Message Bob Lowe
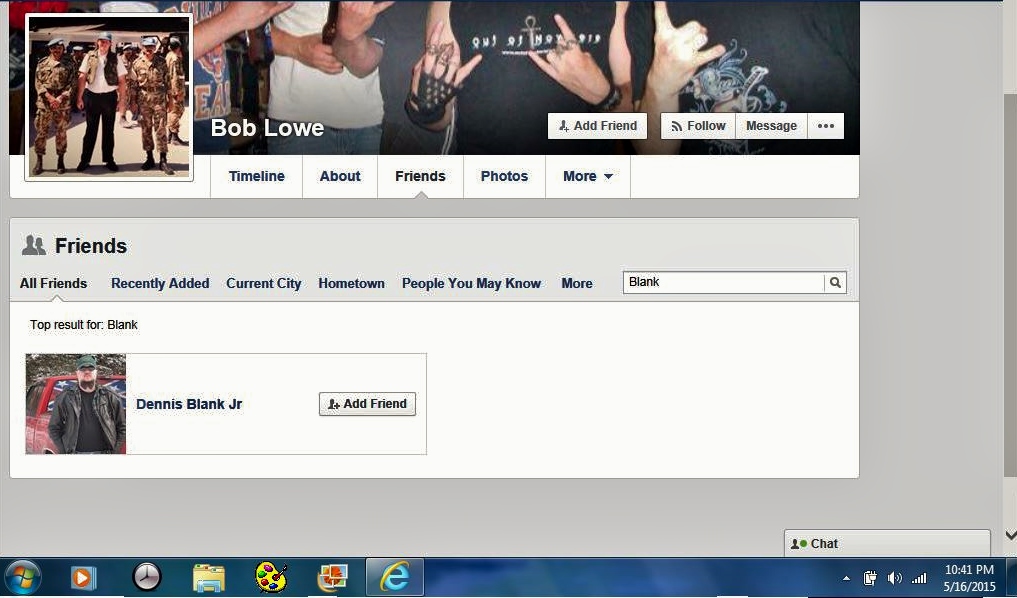 coord(771,126)
